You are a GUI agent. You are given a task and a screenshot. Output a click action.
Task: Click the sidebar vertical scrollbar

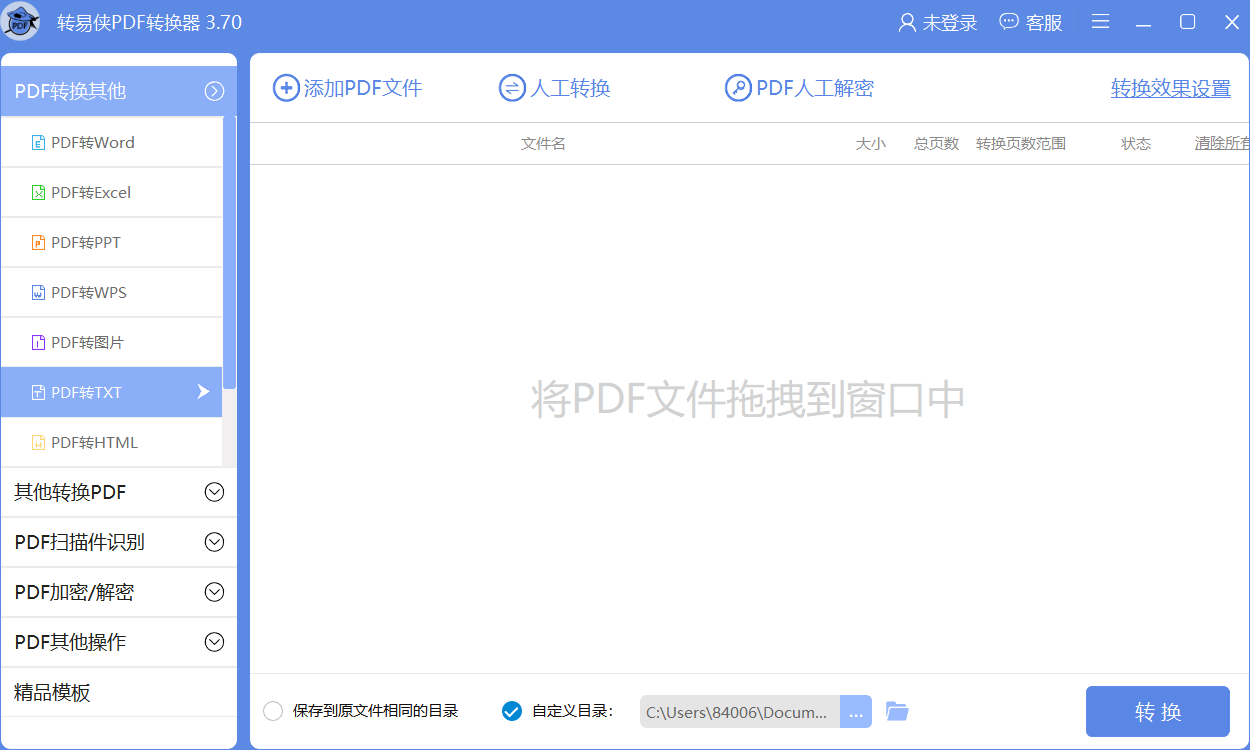coord(230,252)
